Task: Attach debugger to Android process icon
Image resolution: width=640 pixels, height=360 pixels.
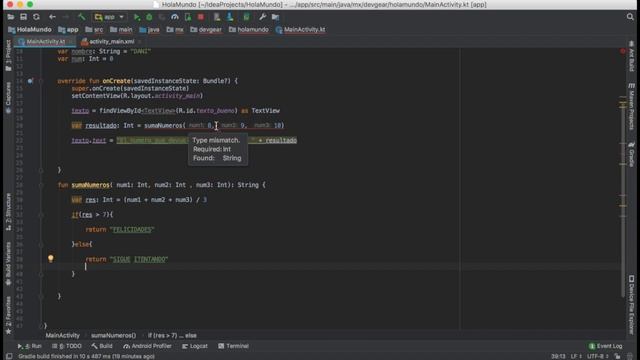Action: tap(188, 17)
